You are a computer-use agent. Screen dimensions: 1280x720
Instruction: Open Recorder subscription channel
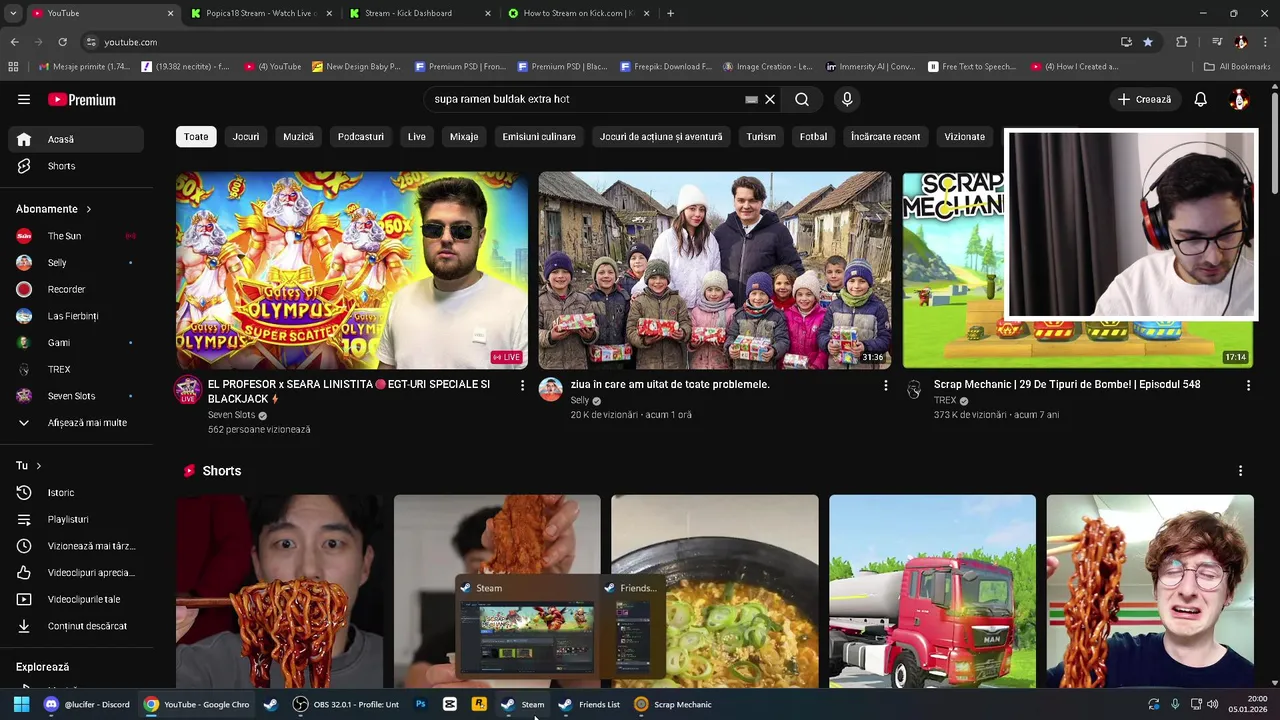point(76,289)
